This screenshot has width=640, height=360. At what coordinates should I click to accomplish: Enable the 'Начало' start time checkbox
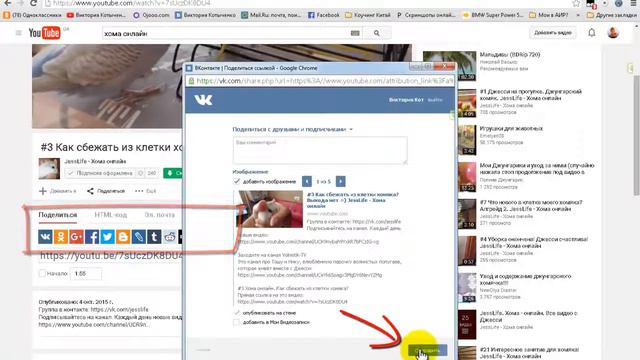[x=42, y=273]
